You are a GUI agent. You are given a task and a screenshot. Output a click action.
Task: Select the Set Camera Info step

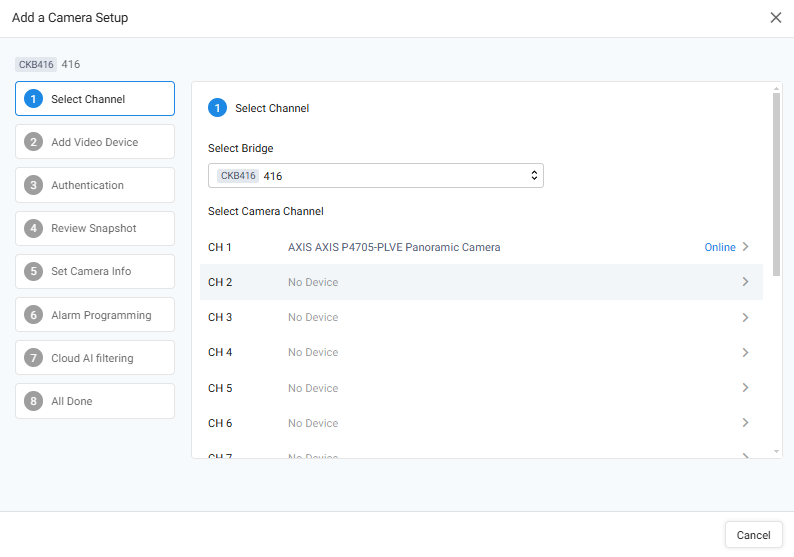95,271
